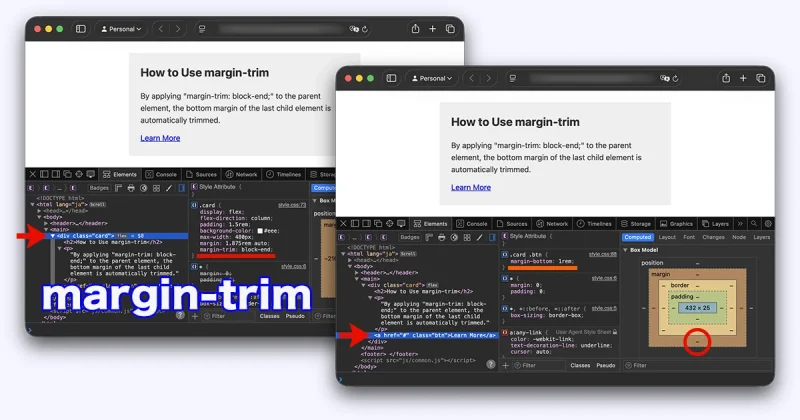This screenshot has width=800, height=420.
Task: Select Computed sidebar tab in front window
Action: pos(638,237)
